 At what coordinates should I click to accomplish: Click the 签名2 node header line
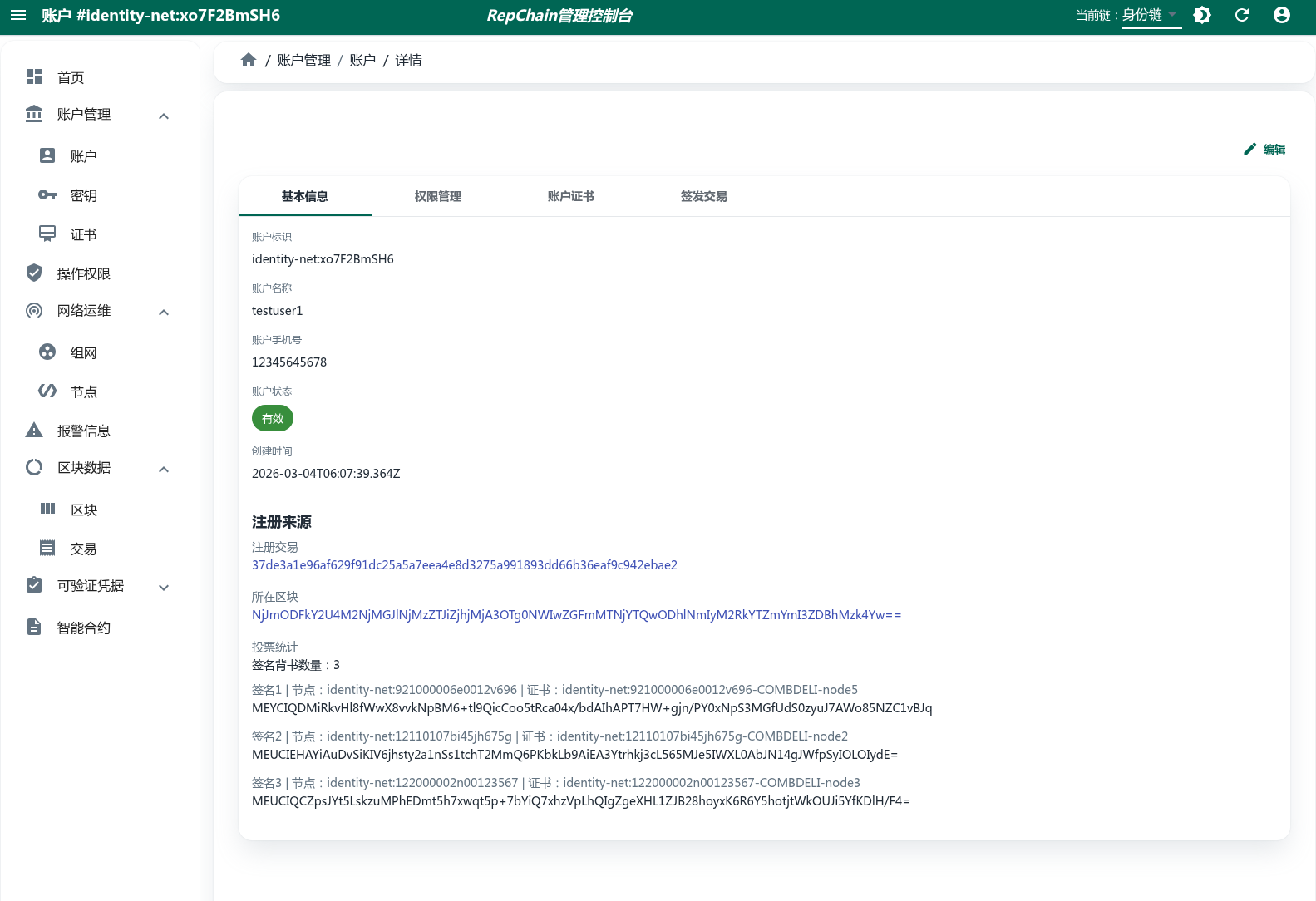pos(550,736)
